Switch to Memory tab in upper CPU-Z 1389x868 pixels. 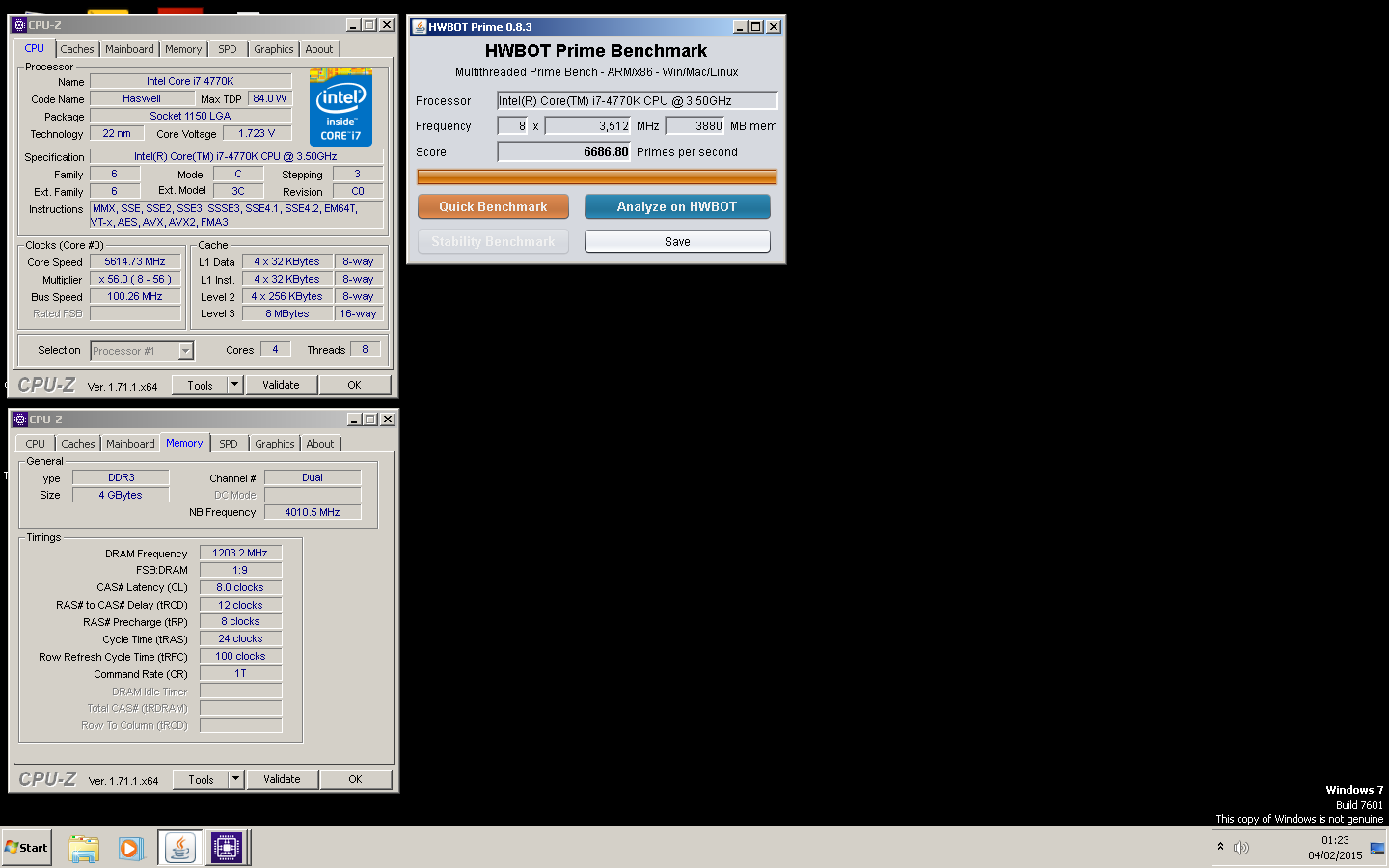pos(183,49)
